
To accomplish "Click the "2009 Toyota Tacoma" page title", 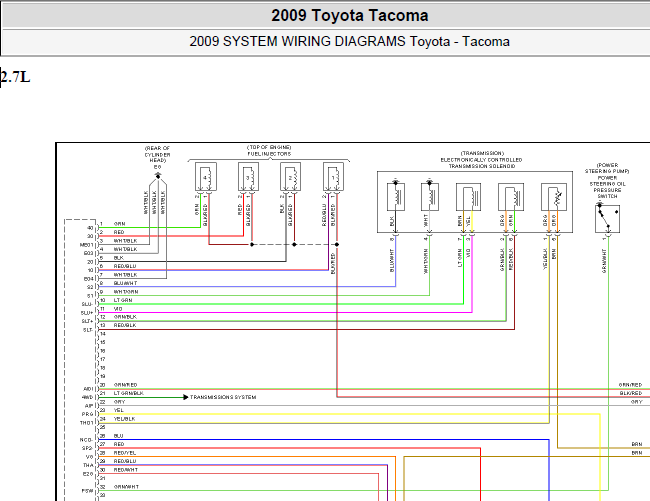I will (349, 16).
